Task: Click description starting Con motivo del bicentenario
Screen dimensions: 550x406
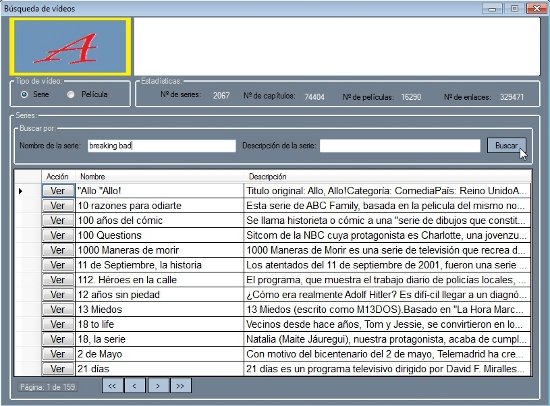Action: [x=387, y=354]
